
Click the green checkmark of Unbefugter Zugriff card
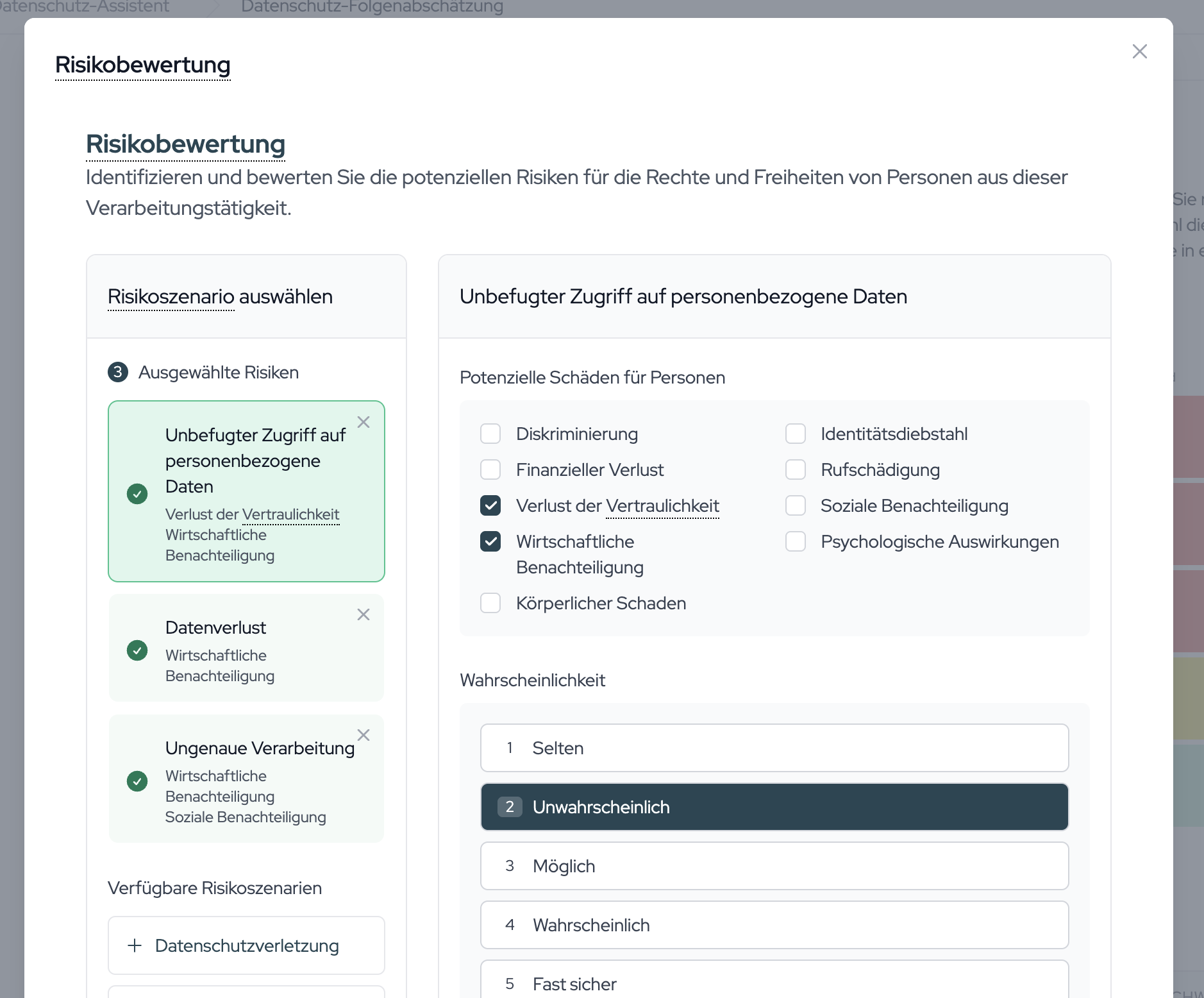click(137, 494)
